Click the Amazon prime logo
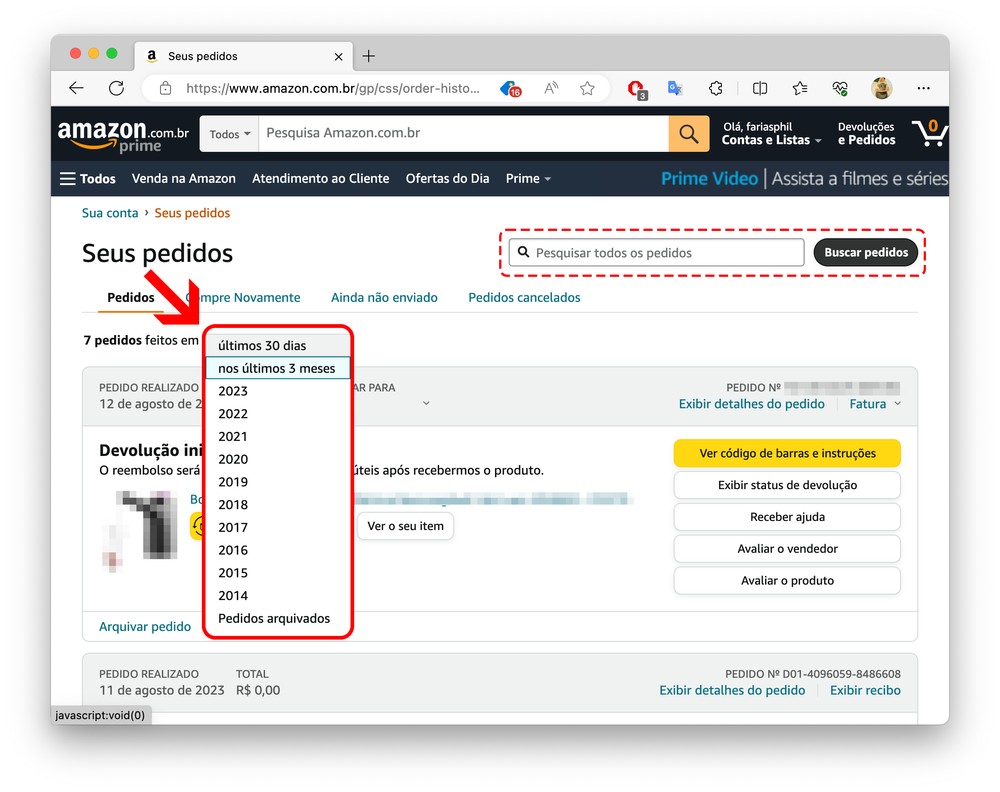Viewport: 1000px width, 792px height. click(x=123, y=134)
